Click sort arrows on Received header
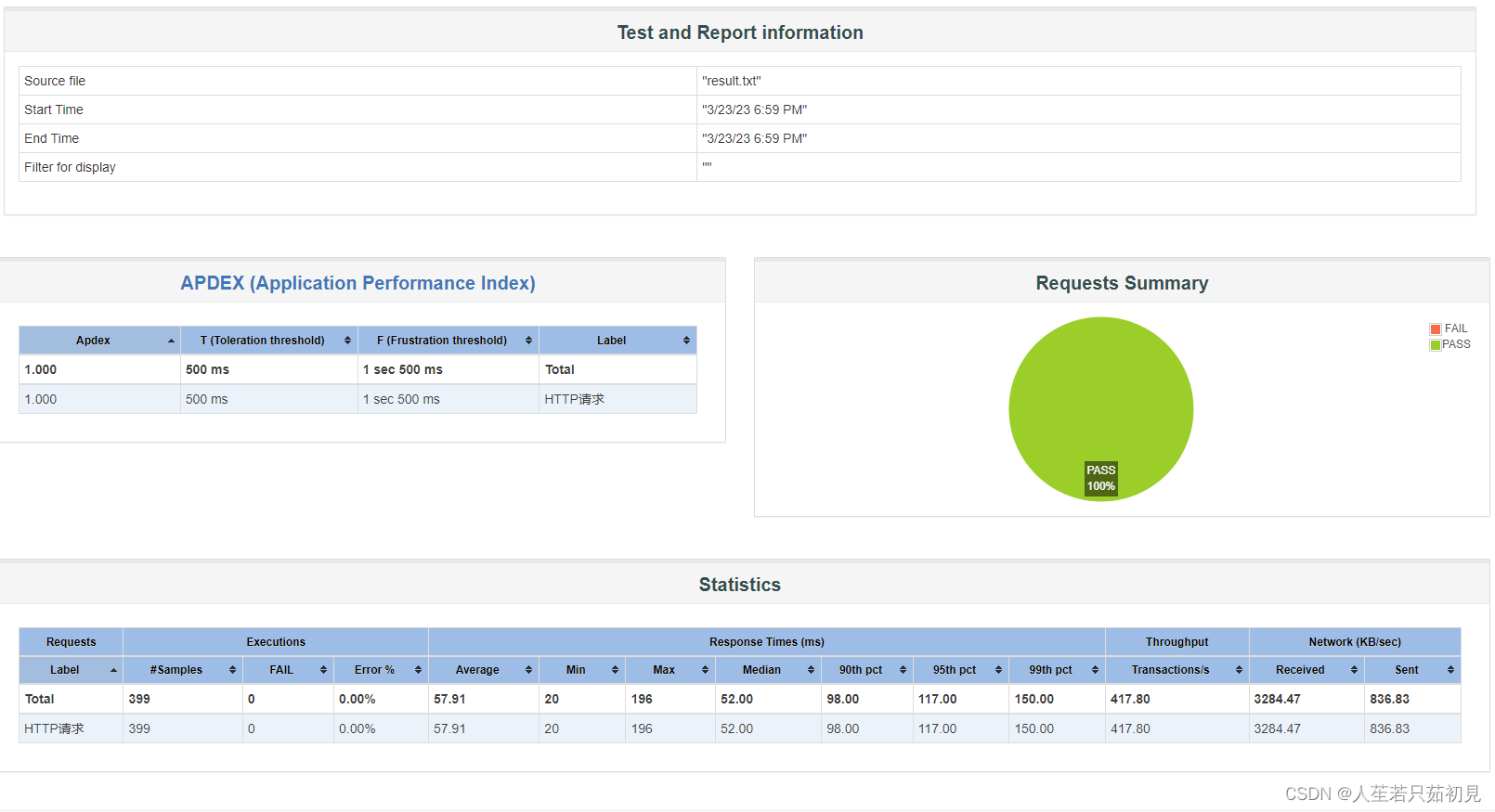Viewport: 1495px width, 812px height. (x=1354, y=670)
